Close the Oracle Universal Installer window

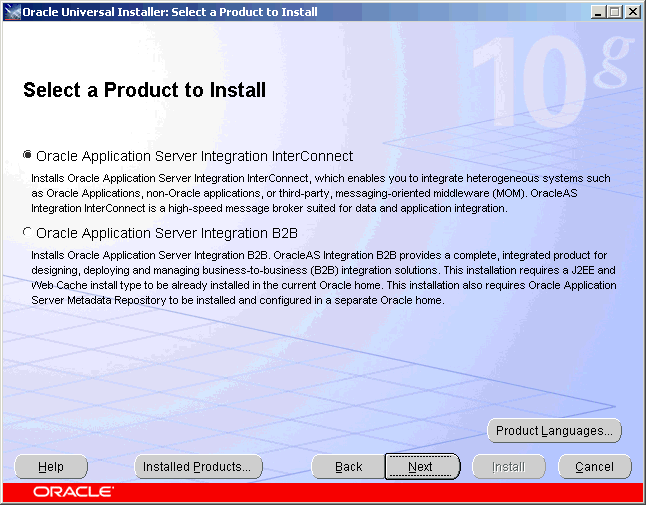pos(633,12)
